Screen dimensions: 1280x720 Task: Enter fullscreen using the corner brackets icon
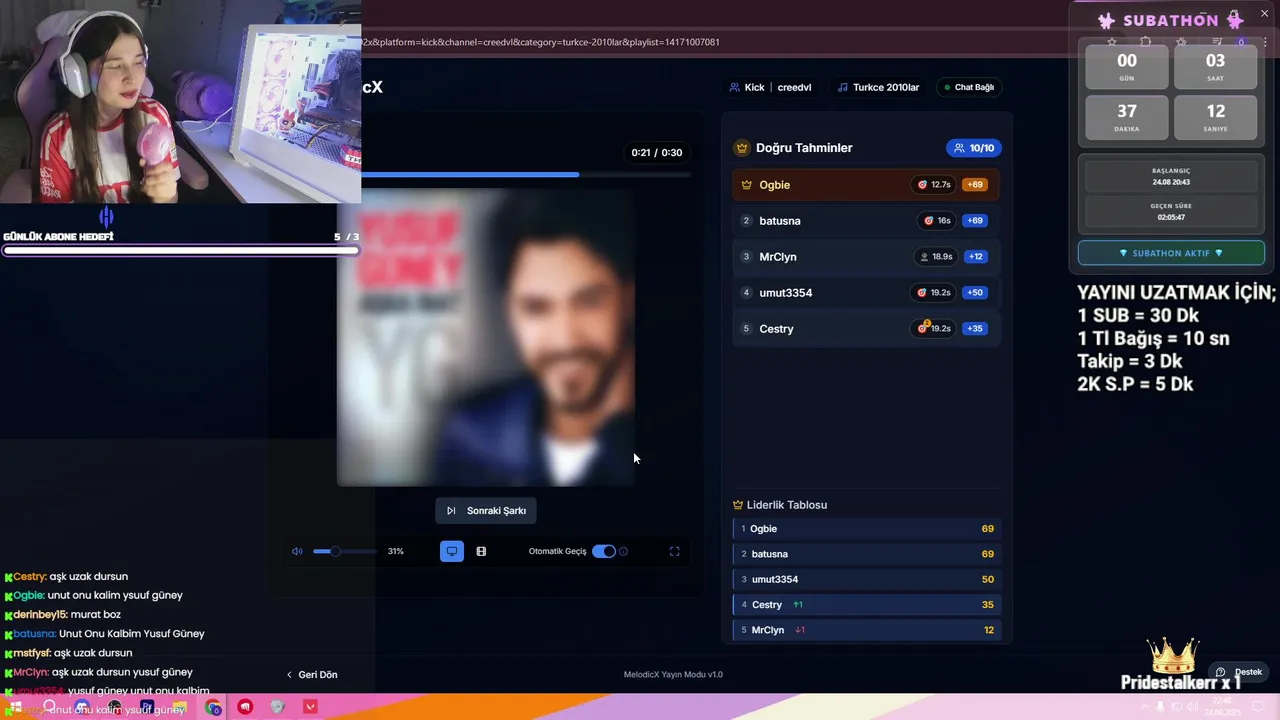coord(674,551)
